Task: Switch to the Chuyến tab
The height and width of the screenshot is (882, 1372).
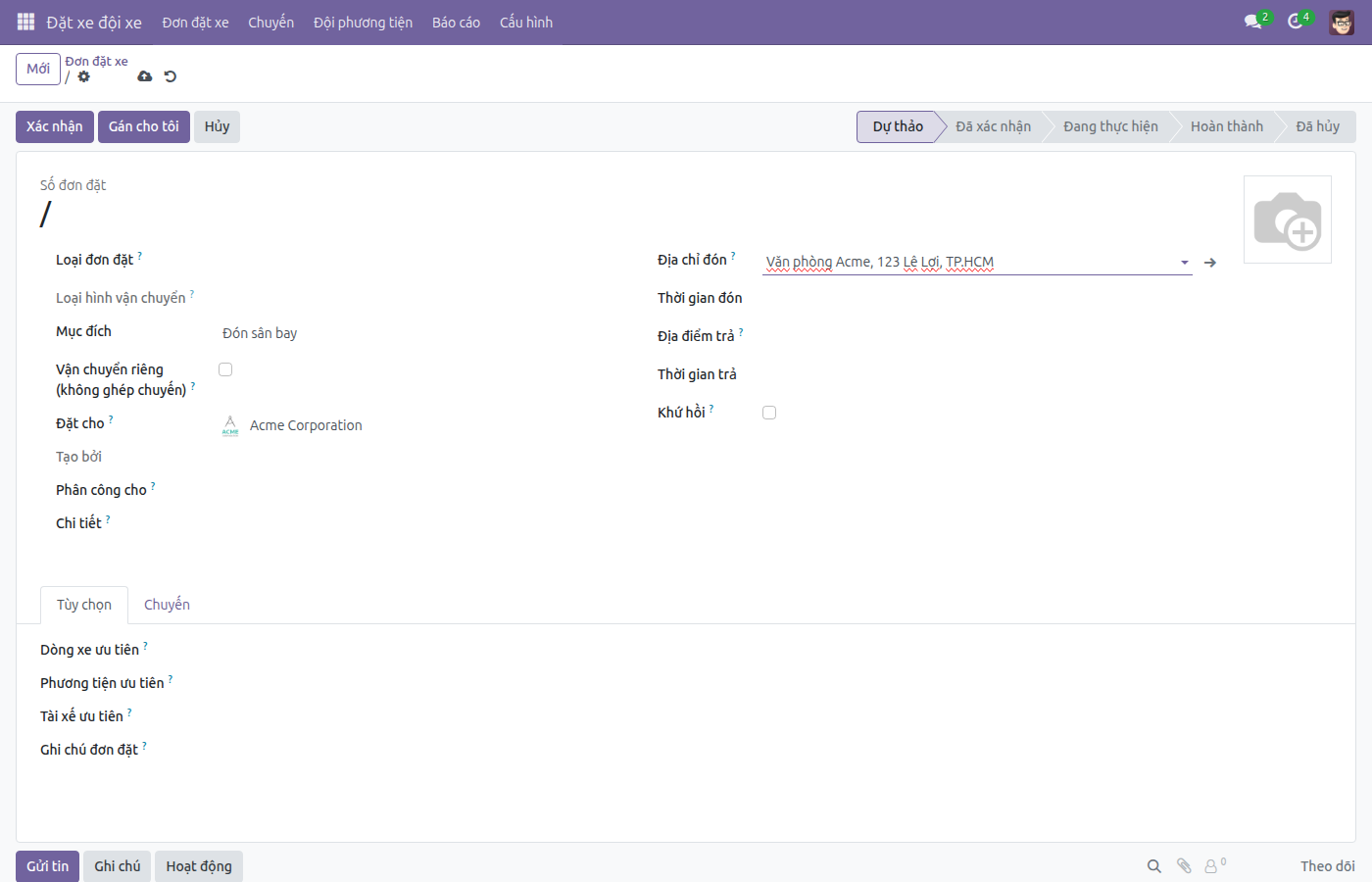Action: (x=167, y=605)
